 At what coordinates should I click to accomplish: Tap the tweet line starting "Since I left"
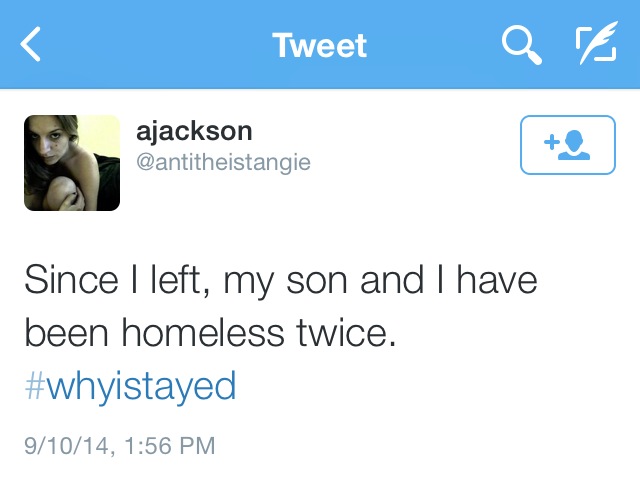[x=280, y=280]
